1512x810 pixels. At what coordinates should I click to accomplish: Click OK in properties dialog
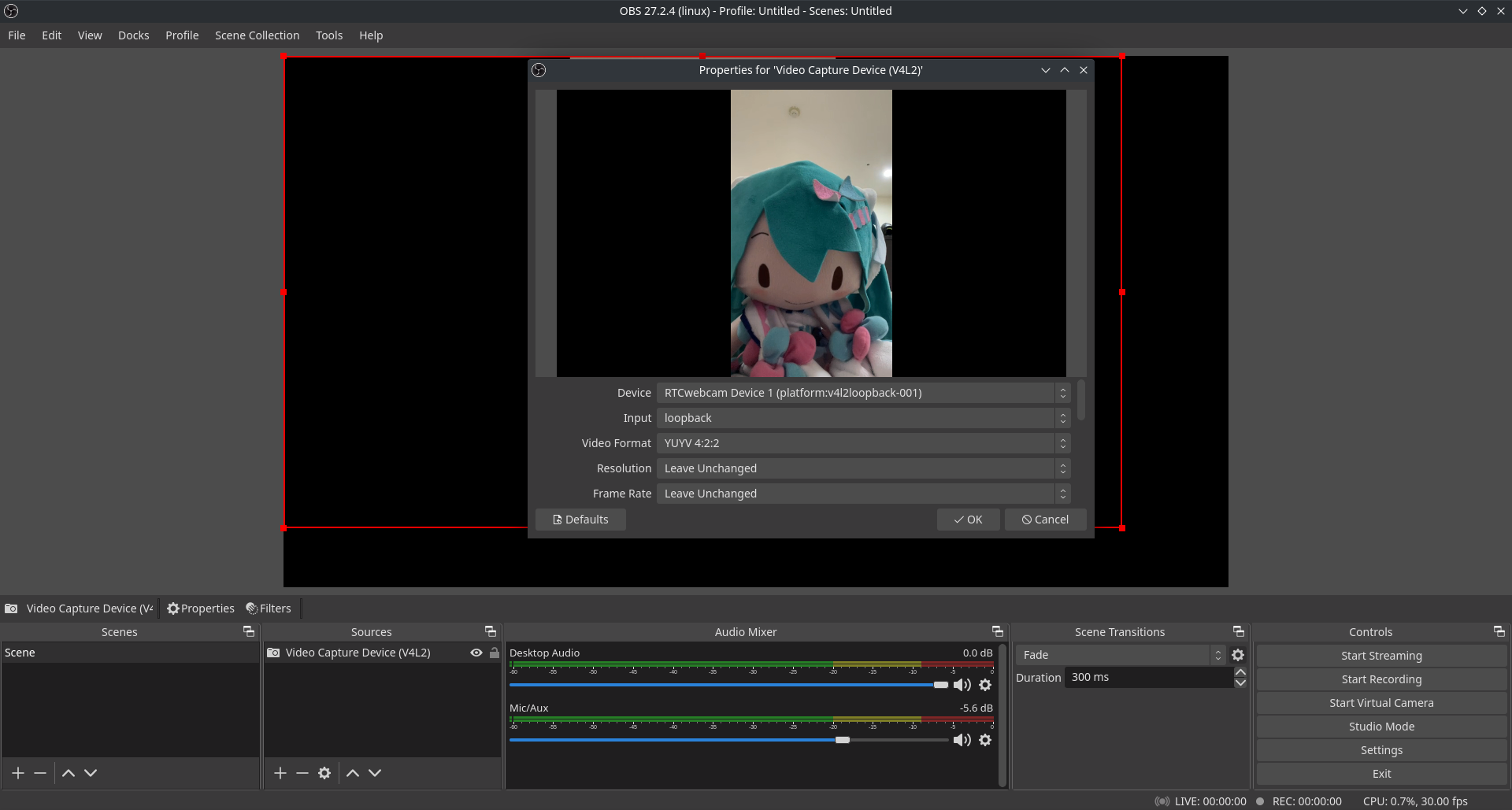pyautogui.click(x=968, y=520)
